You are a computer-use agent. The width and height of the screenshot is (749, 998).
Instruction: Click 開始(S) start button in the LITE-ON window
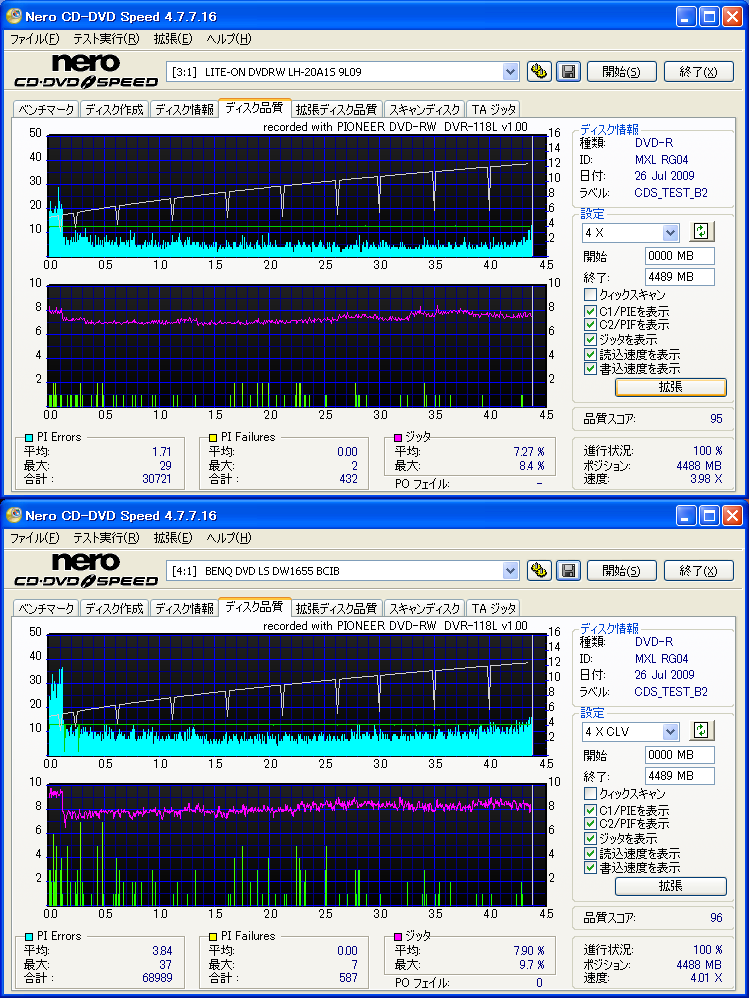[622, 71]
